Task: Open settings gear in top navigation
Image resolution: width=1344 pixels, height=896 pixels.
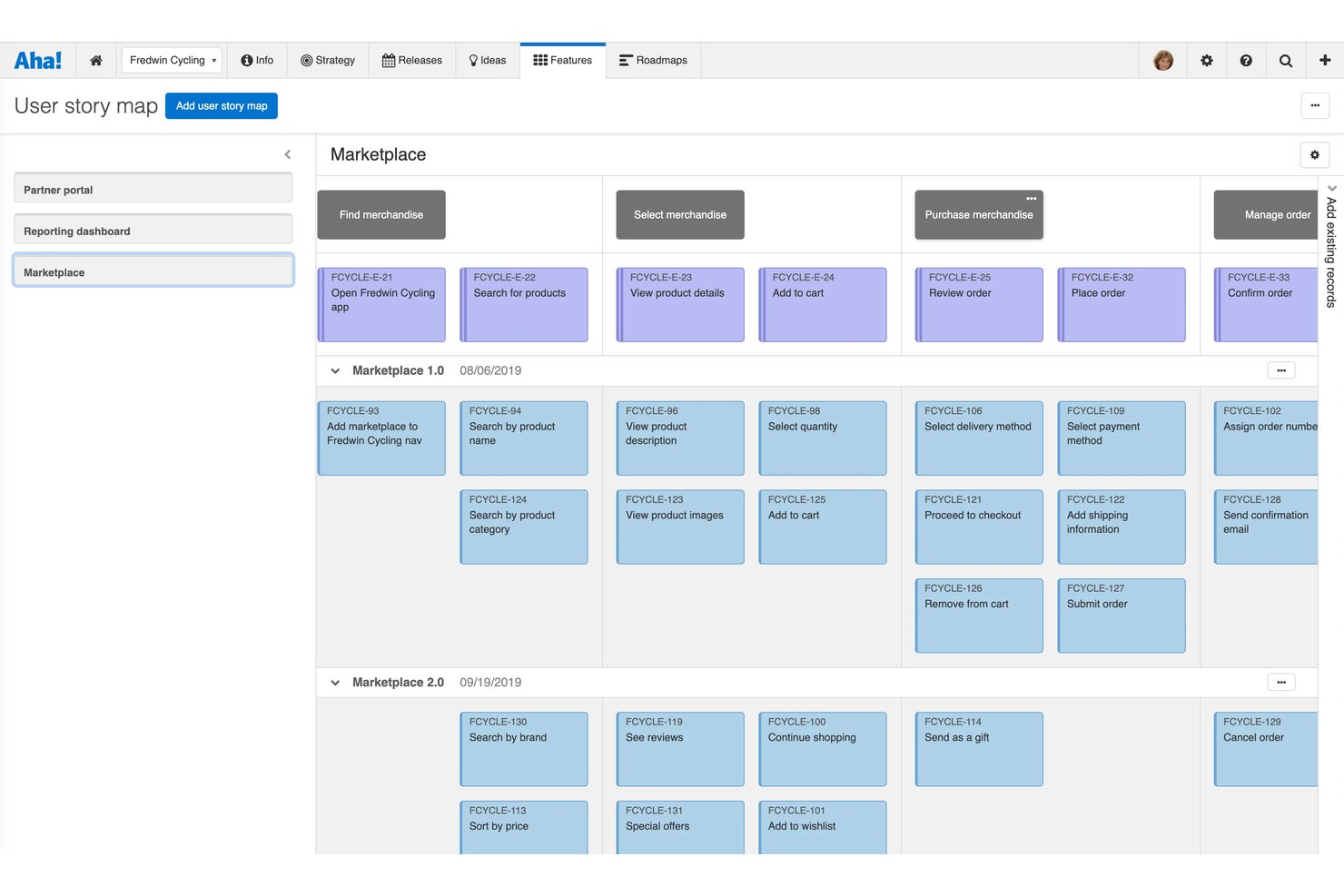Action: (1207, 61)
